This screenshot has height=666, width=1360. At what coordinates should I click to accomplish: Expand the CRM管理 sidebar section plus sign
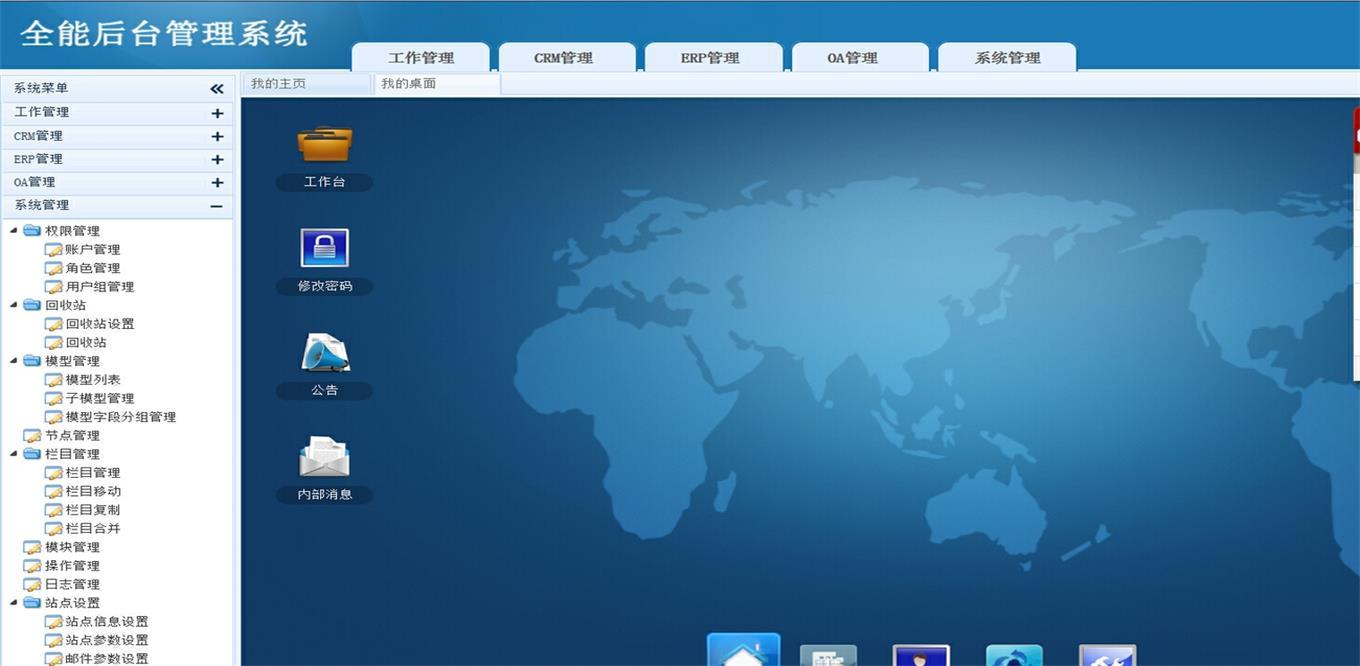217,136
